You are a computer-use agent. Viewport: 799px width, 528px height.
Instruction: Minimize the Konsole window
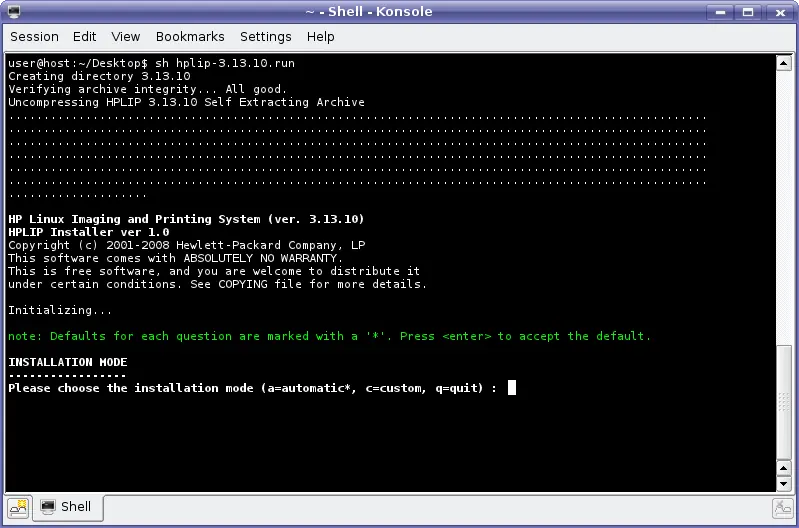[x=721, y=12]
